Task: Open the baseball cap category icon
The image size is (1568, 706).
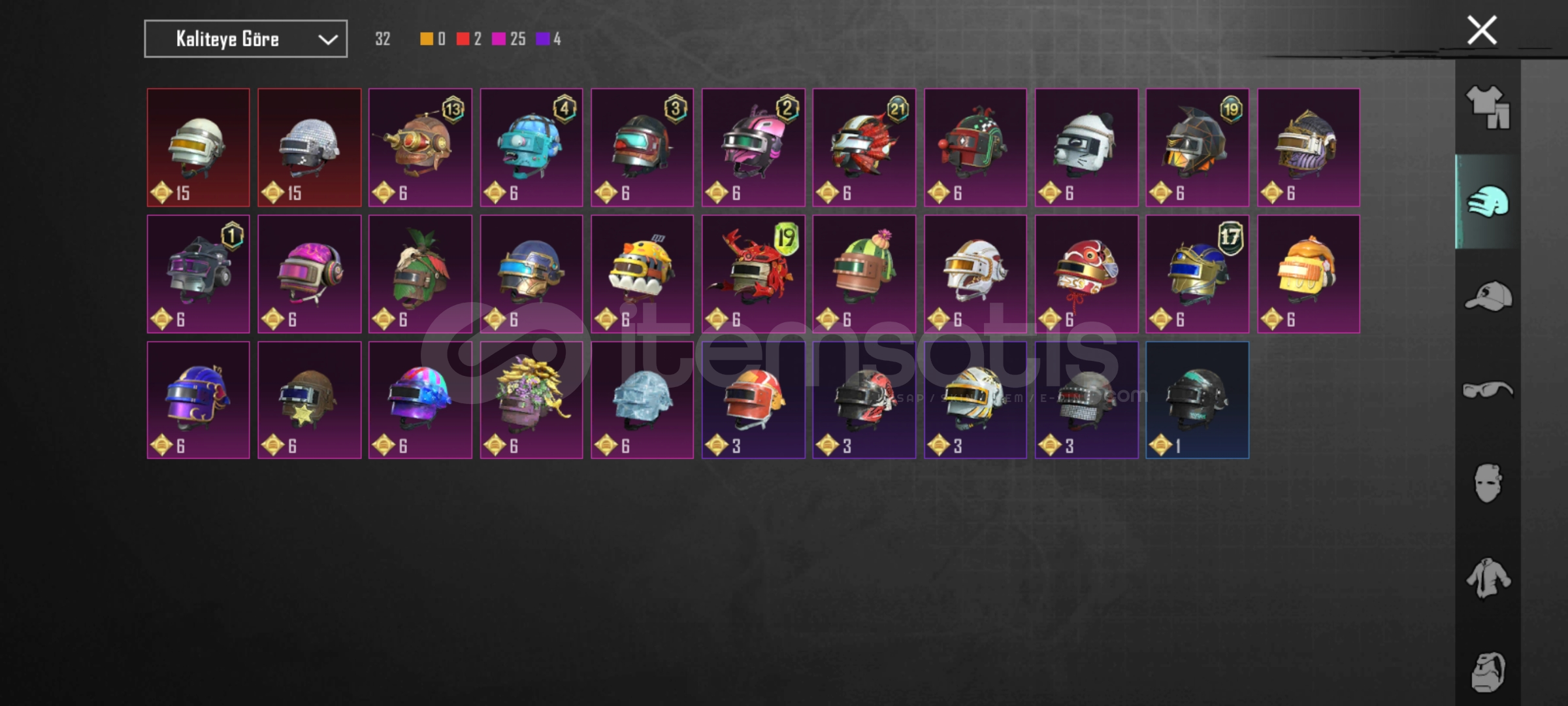Action: click(1488, 296)
